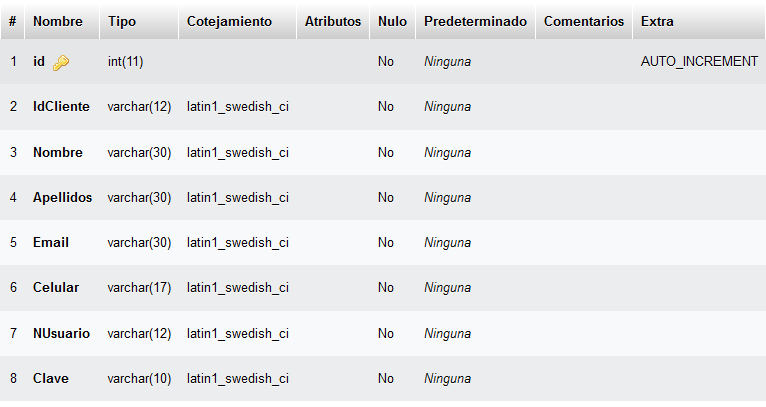
Task: Click the Cotejamiento column header
Action: (x=229, y=21)
